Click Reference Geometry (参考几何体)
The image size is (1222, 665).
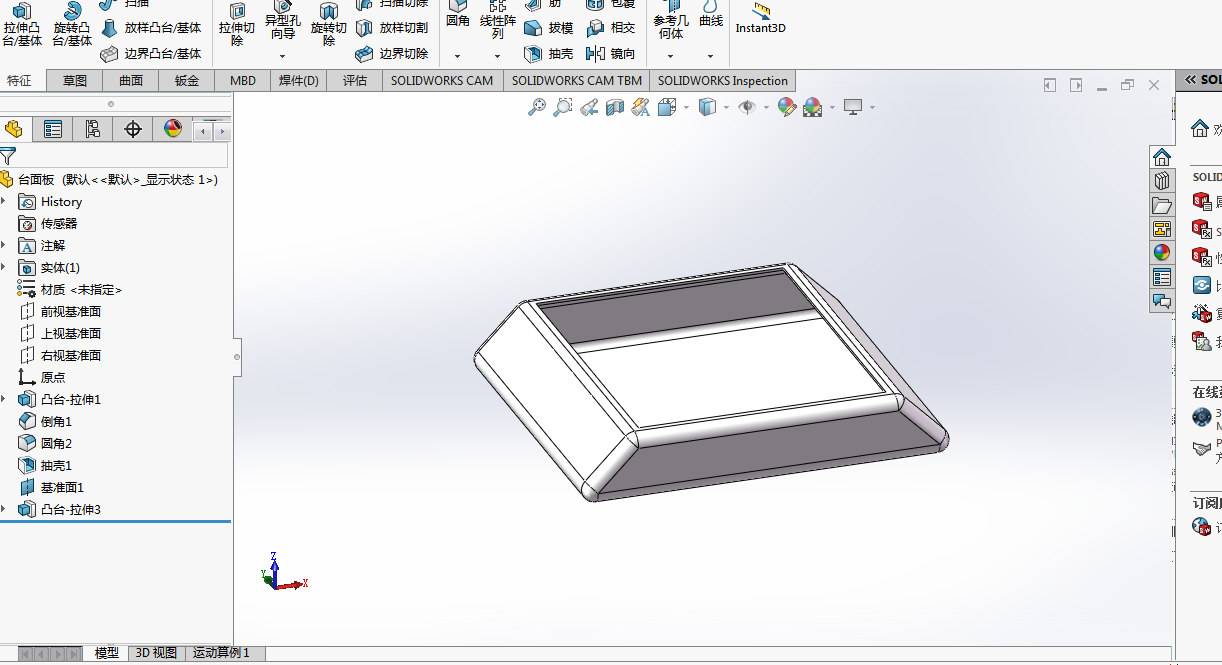coord(671,20)
